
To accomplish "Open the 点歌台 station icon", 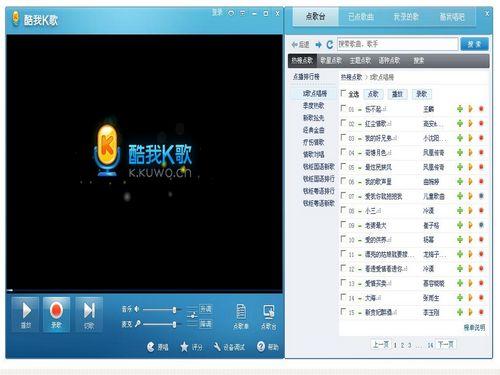I will click(268, 317).
